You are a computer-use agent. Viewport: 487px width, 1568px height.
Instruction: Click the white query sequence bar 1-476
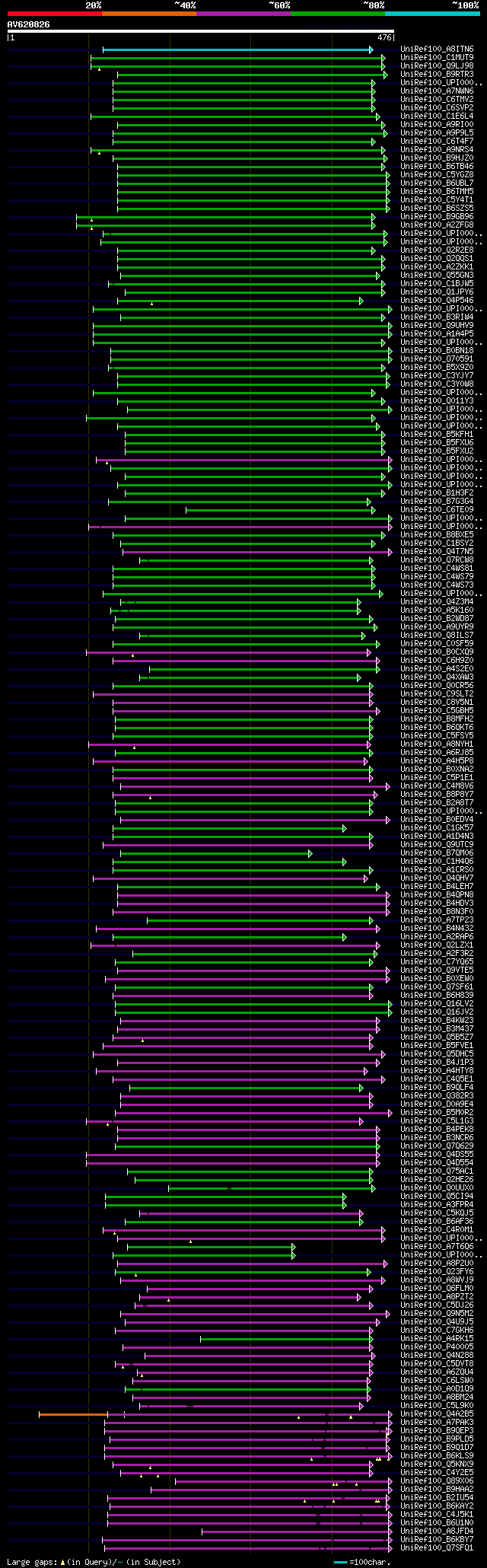200,32
